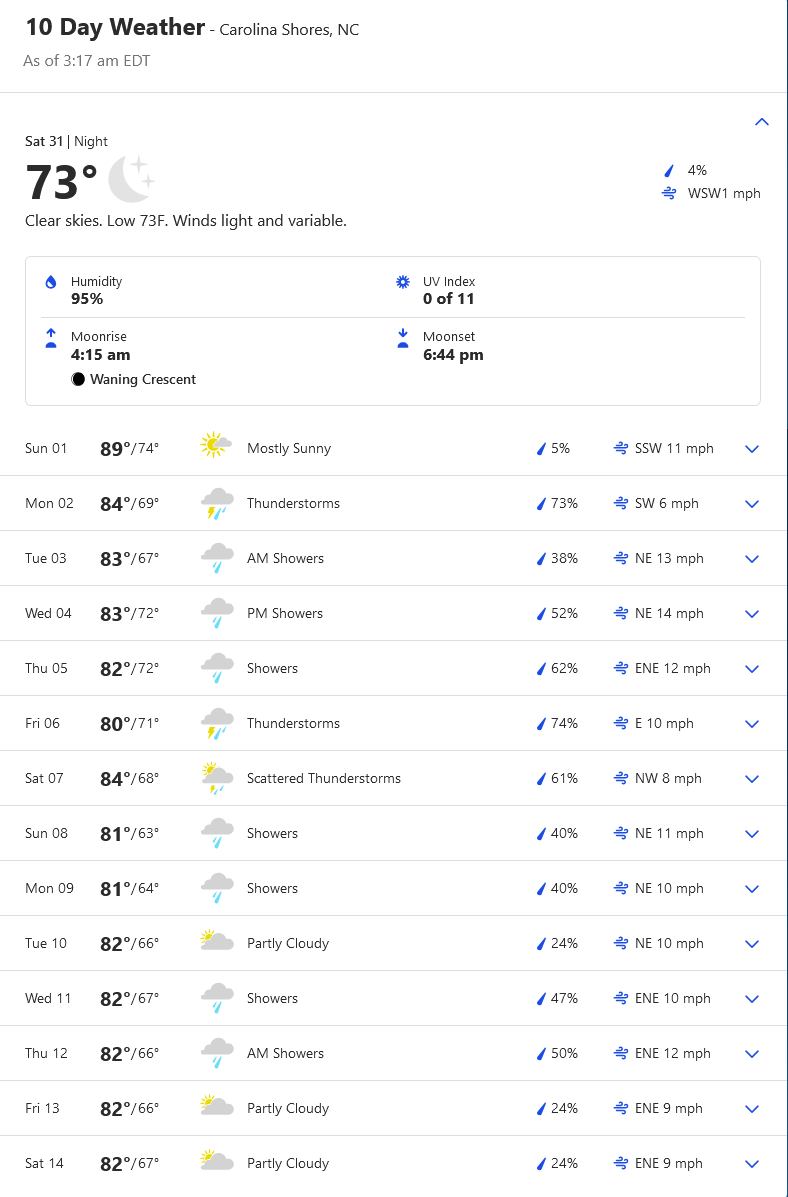Click the wind icon beside WSW1 mph

(669, 194)
